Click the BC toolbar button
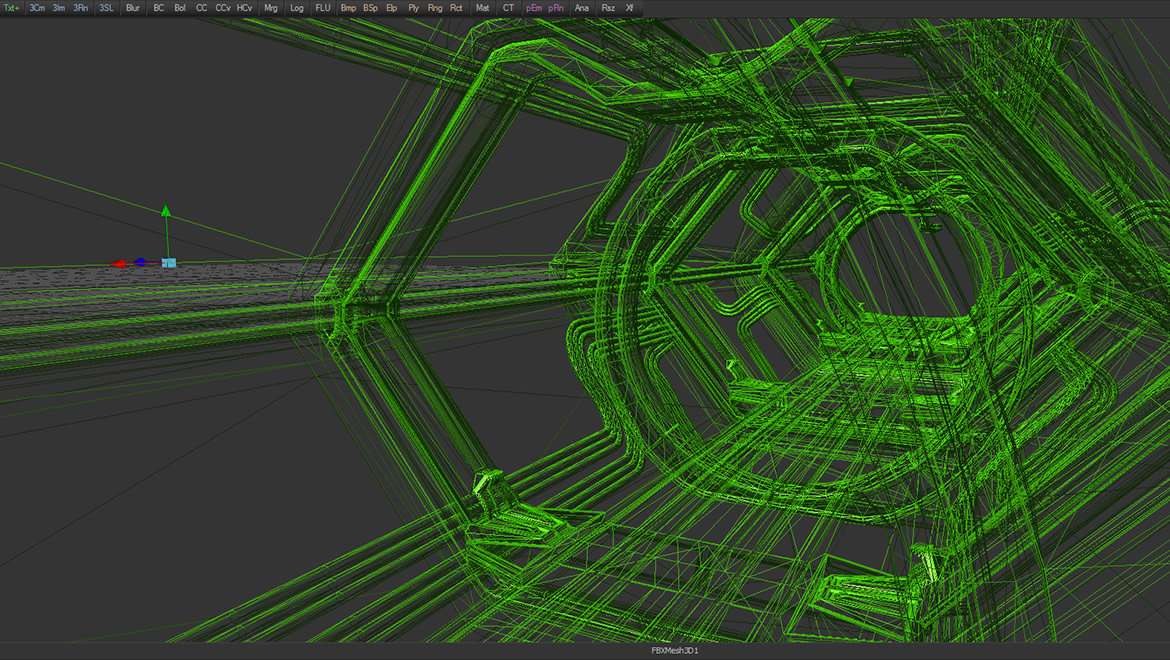This screenshot has width=1170, height=660. 158,8
